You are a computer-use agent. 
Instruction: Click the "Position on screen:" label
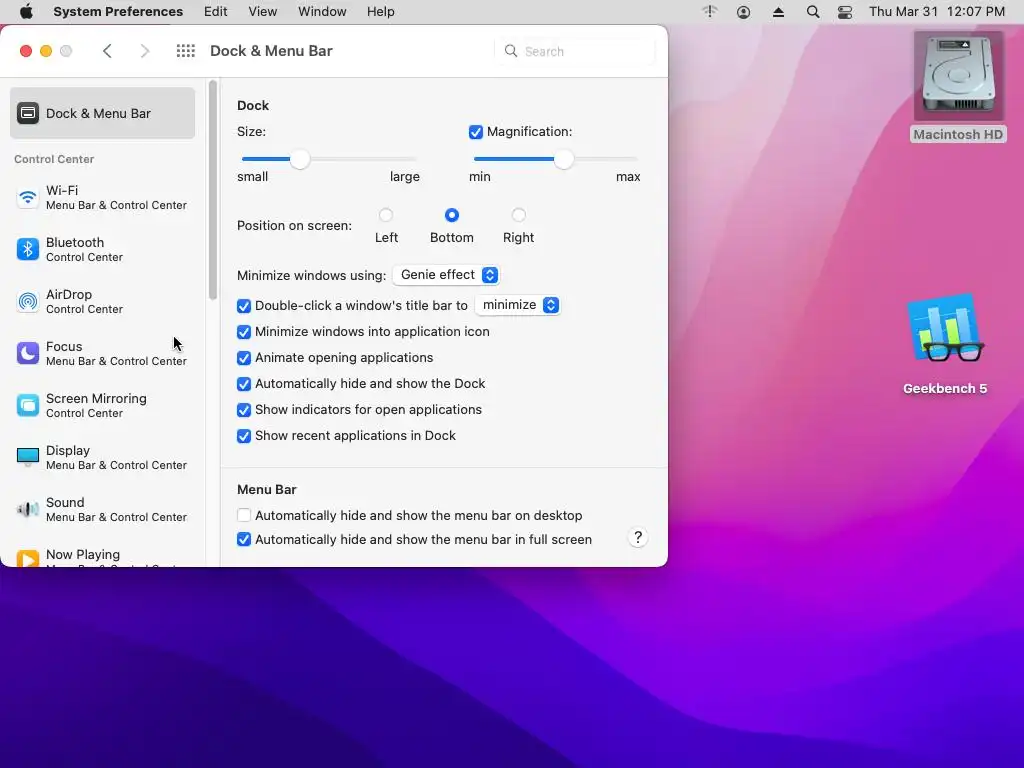(x=295, y=226)
